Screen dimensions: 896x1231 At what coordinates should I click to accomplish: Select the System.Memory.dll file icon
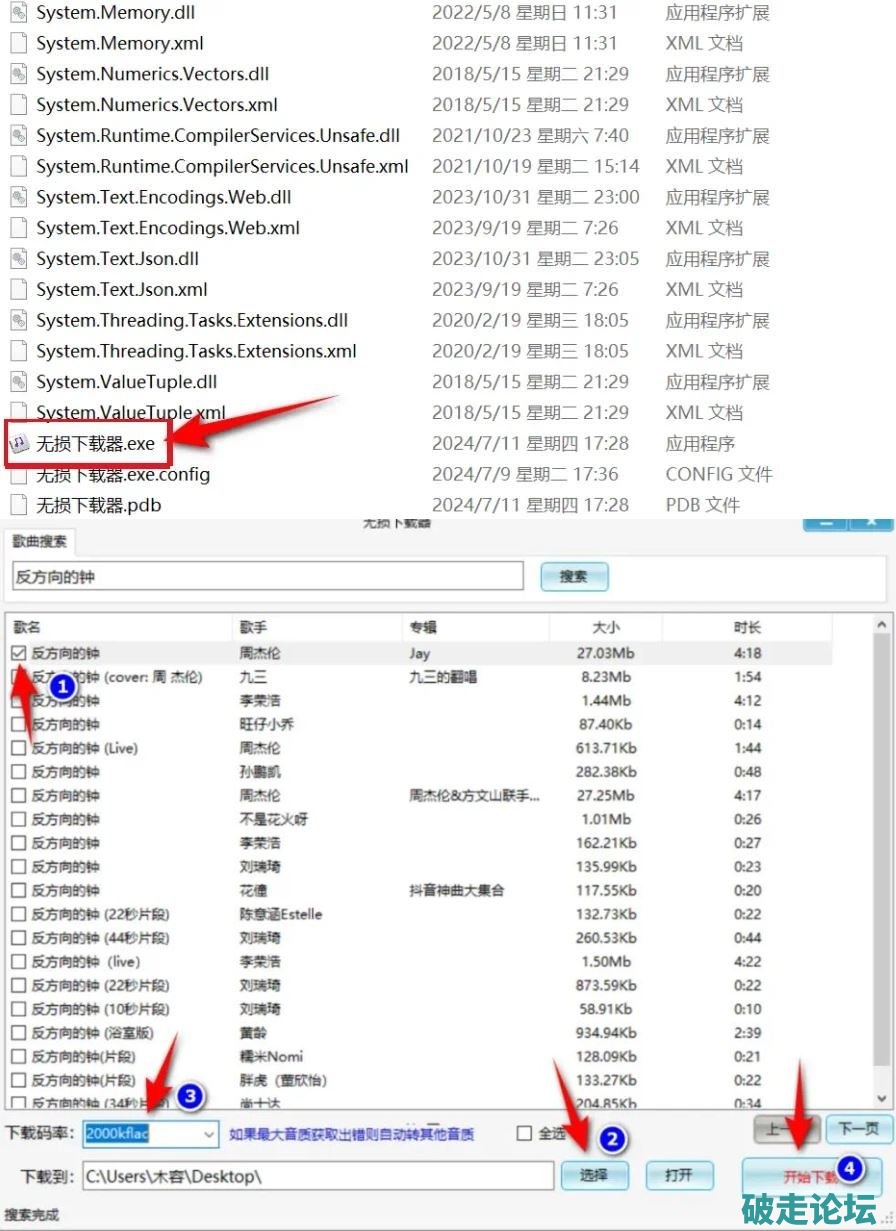18,13
